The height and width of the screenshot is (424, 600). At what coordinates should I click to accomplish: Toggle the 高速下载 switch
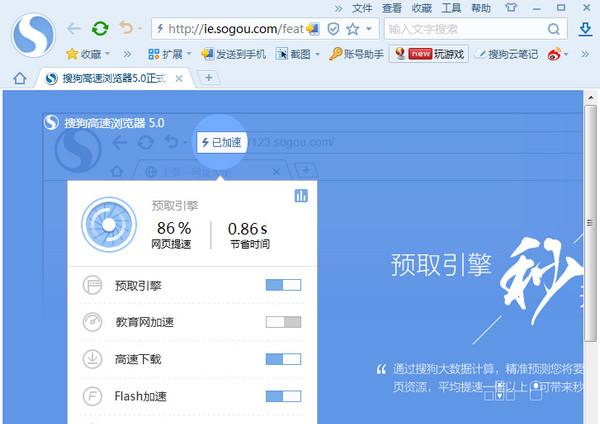[x=283, y=359]
